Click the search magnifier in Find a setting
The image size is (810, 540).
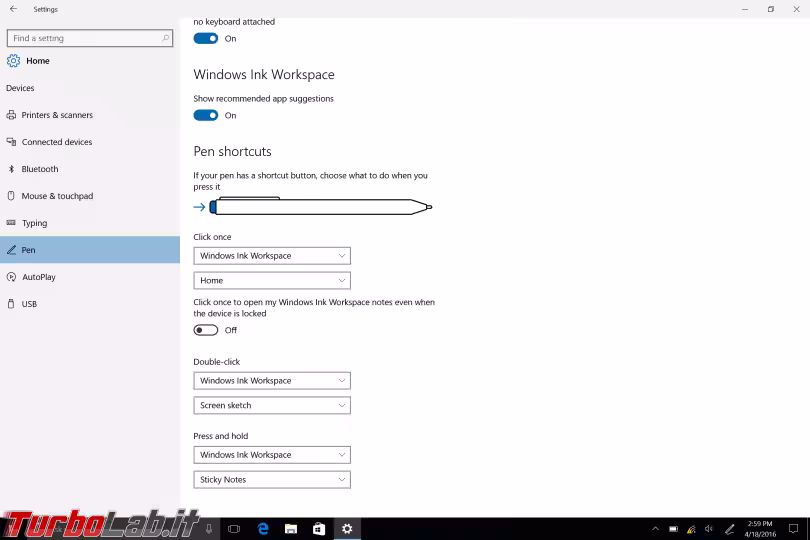(x=165, y=38)
